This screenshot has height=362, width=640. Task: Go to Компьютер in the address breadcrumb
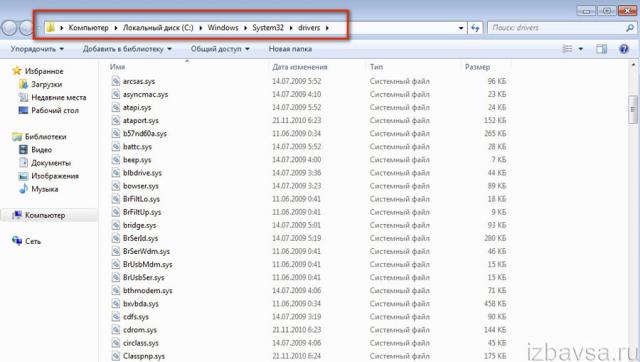89,28
